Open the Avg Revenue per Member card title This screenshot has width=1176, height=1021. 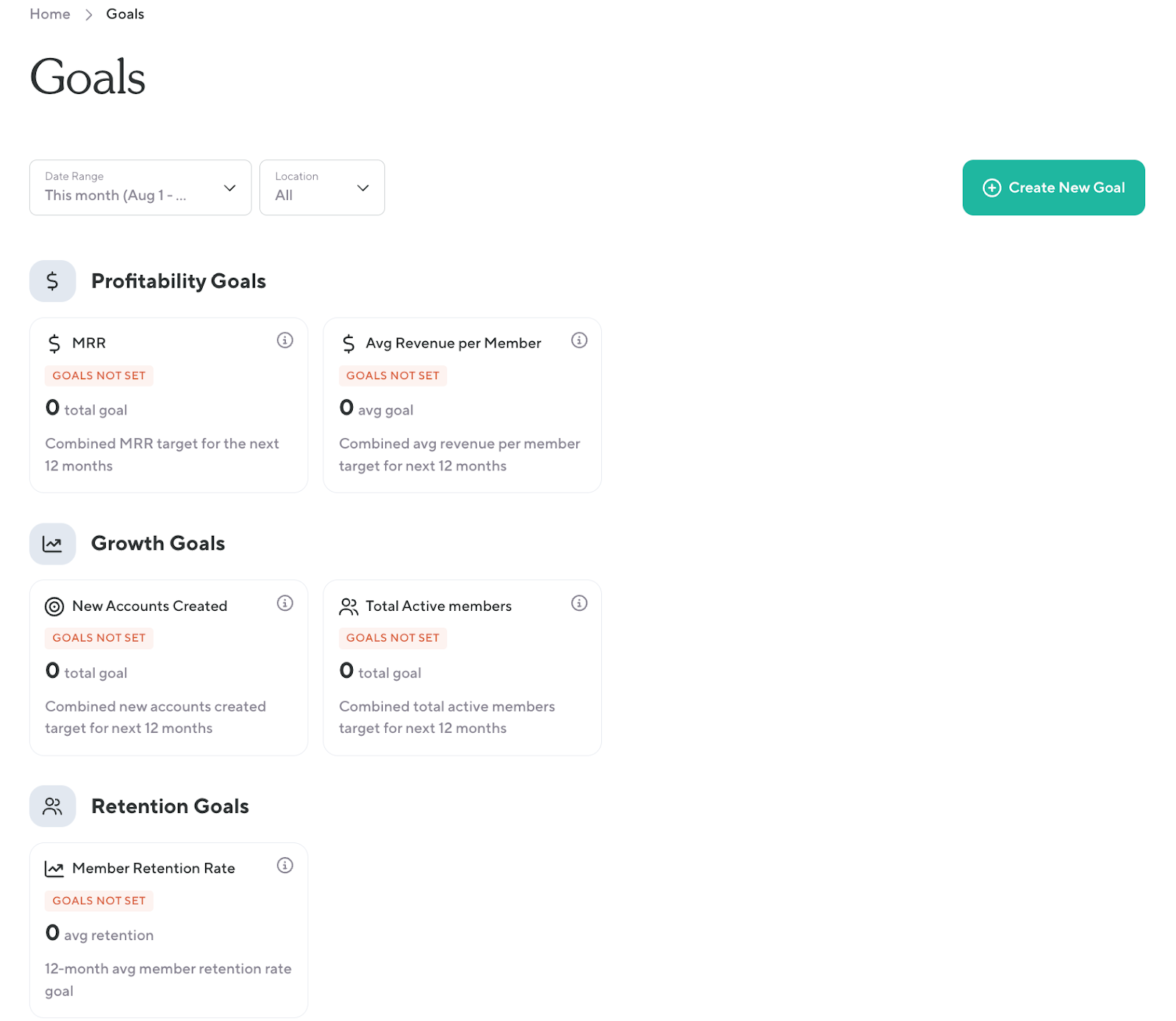click(453, 343)
